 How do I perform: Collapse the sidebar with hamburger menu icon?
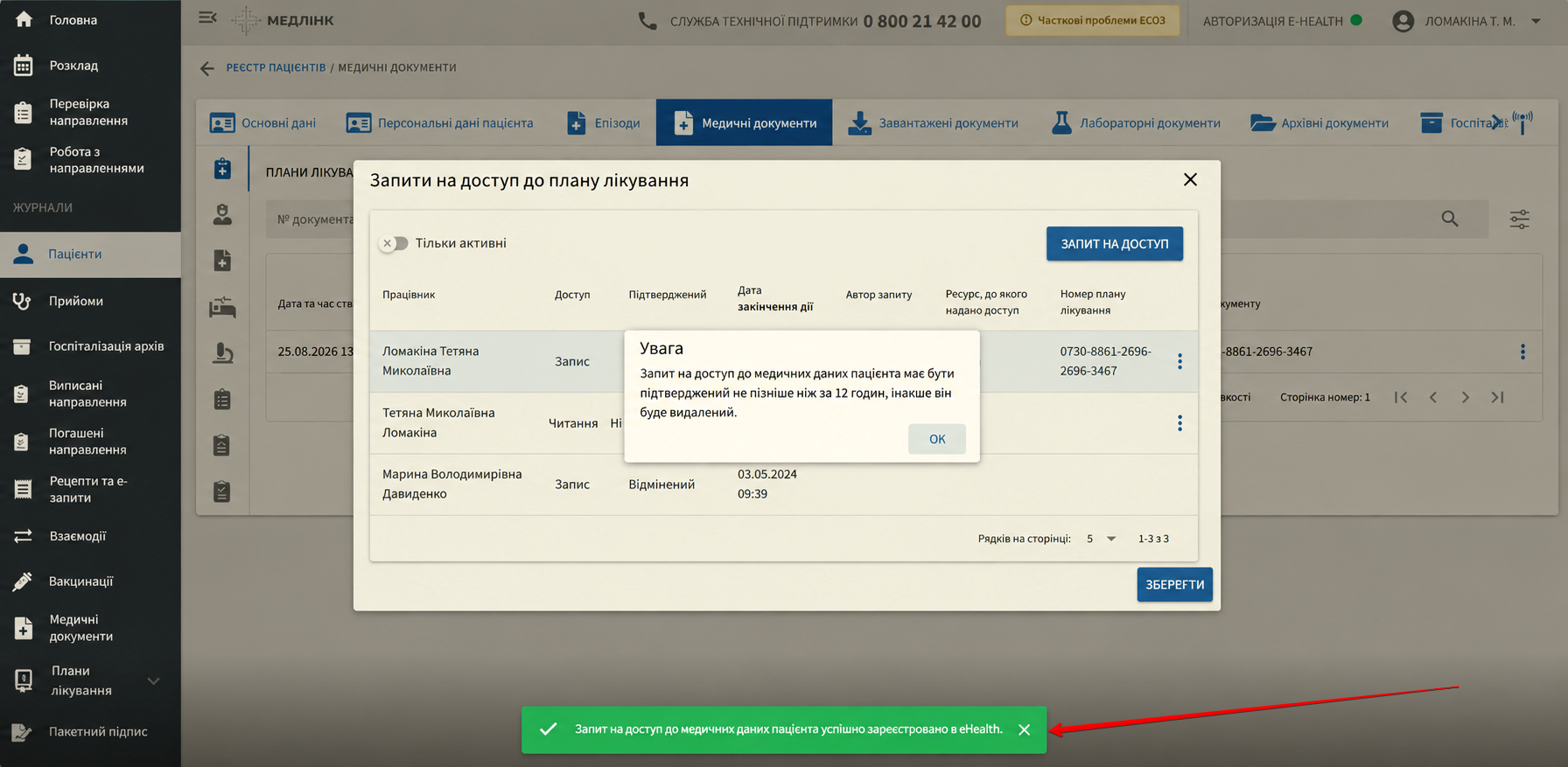pos(207,17)
